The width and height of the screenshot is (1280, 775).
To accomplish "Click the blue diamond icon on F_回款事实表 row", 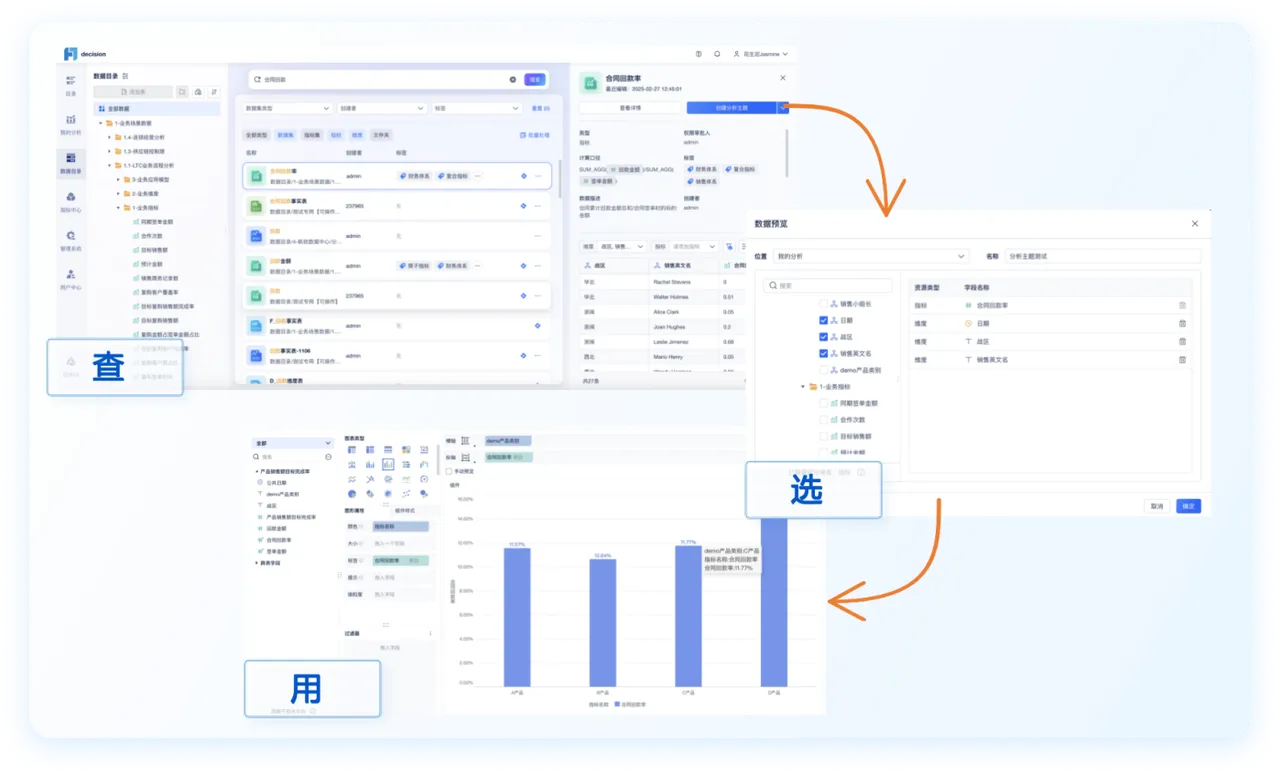I will (537, 325).
